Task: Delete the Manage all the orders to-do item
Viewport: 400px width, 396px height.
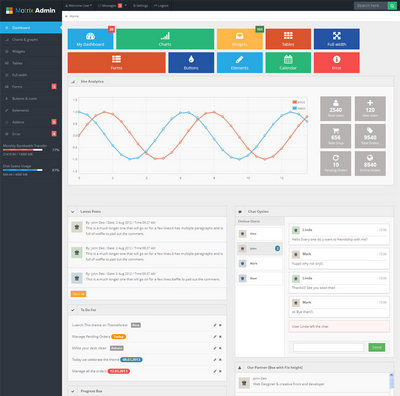Action: point(220,371)
